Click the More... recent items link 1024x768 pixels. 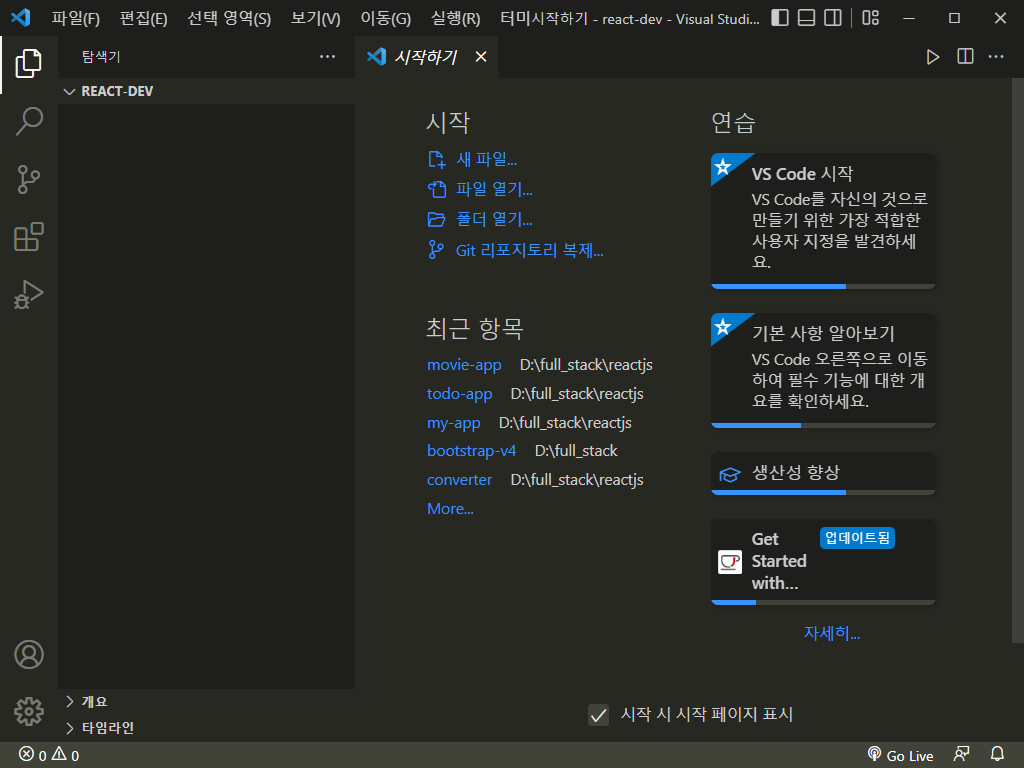pyautogui.click(x=450, y=508)
